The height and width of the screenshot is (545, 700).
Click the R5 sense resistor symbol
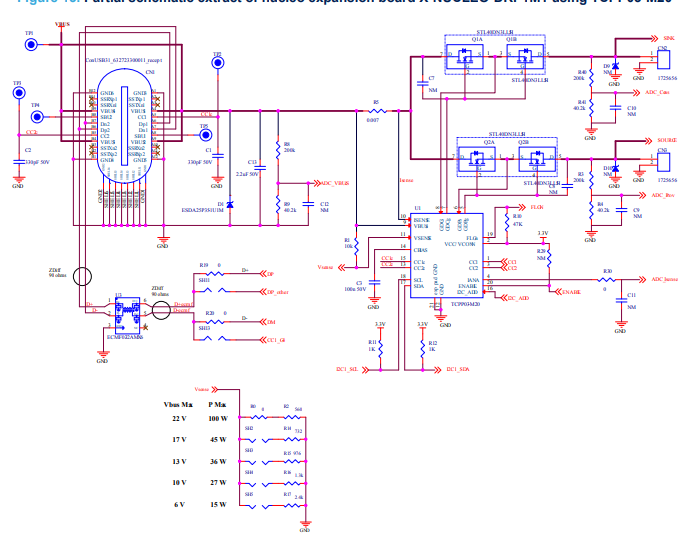point(378,111)
